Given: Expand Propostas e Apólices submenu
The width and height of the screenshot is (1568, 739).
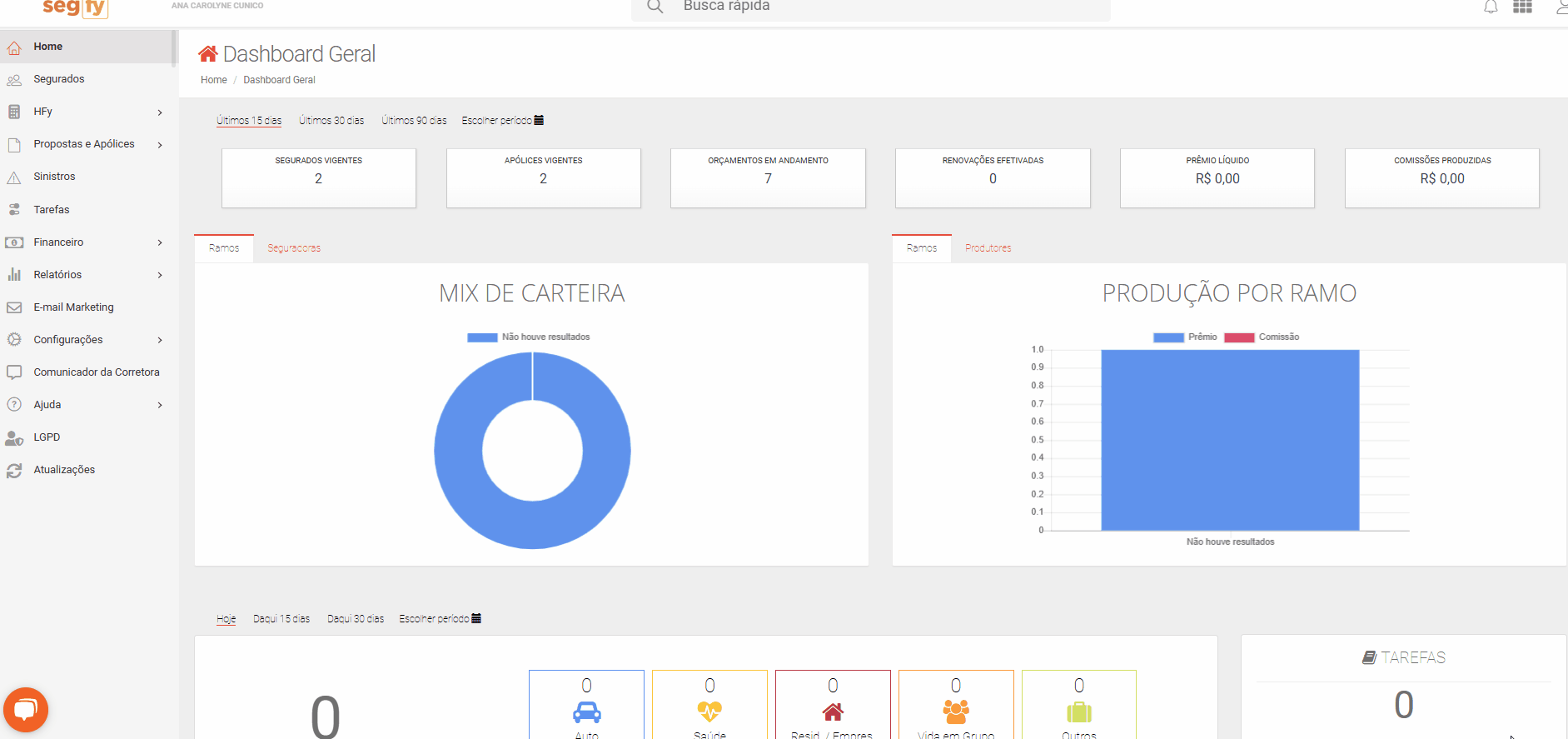Looking at the screenshot, I should tap(83, 144).
